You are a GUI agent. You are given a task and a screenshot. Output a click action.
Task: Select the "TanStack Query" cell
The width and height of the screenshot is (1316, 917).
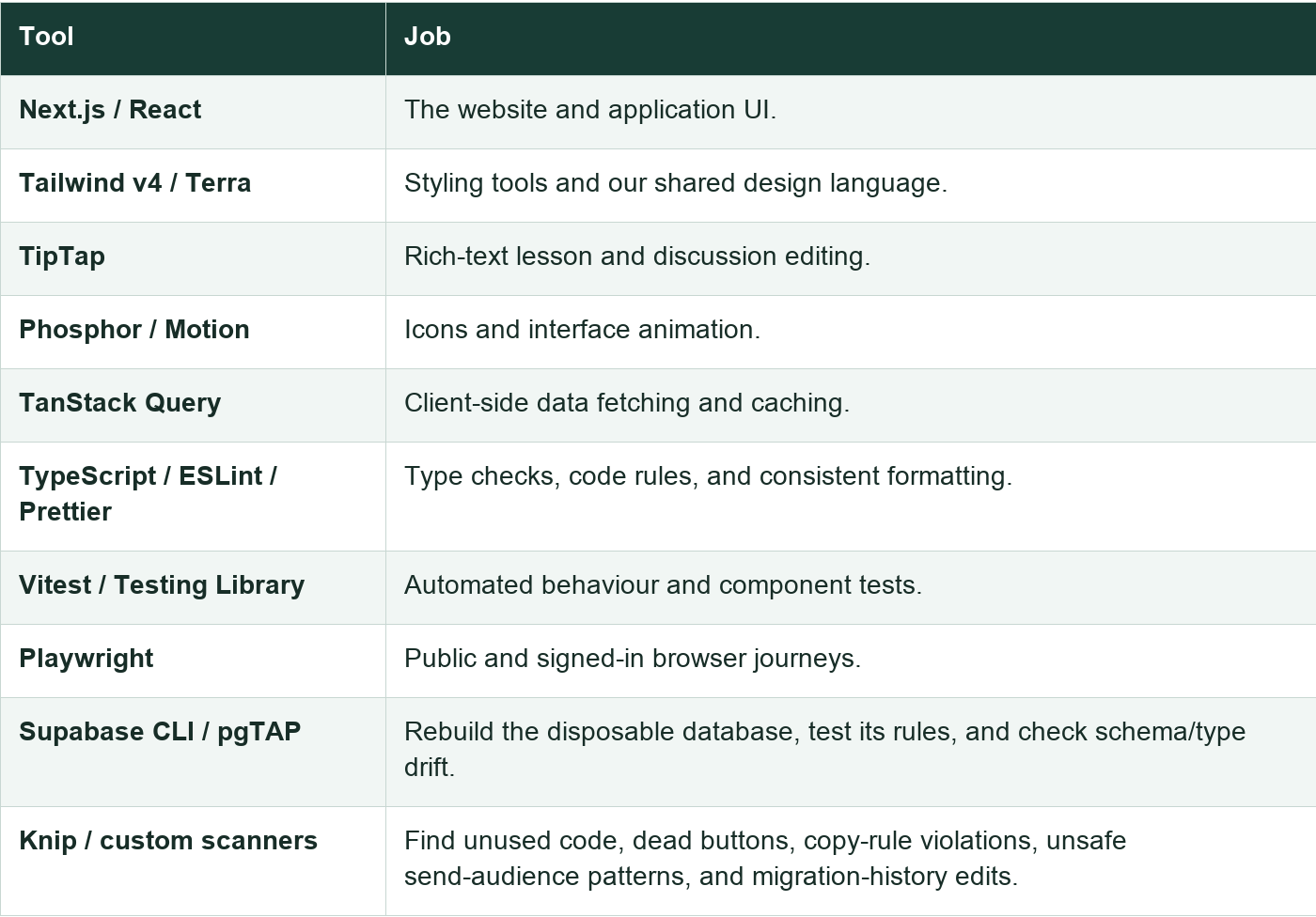click(193, 405)
